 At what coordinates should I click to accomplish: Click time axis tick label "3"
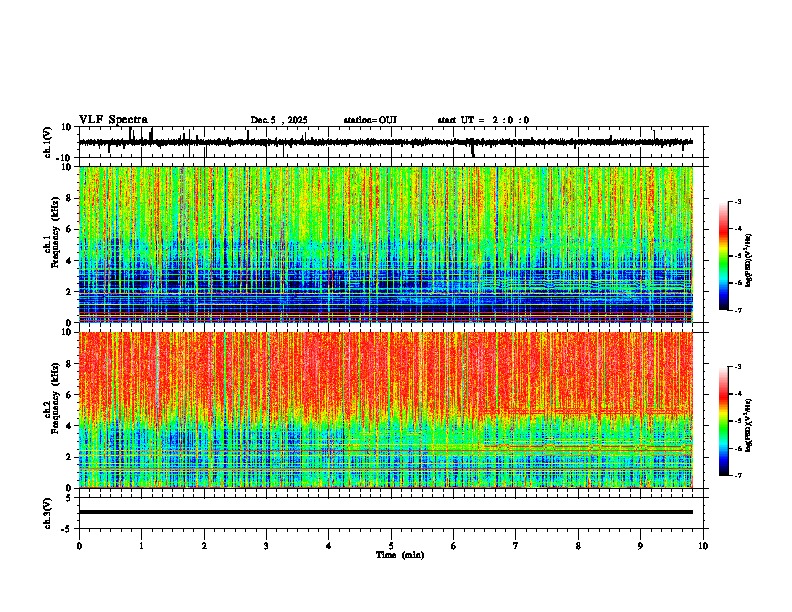(266, 546)
